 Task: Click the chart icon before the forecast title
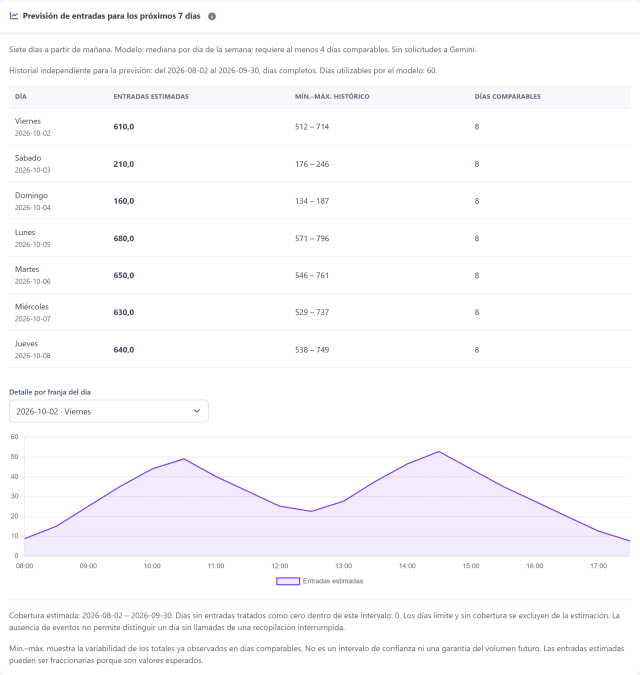click(14, 16)
